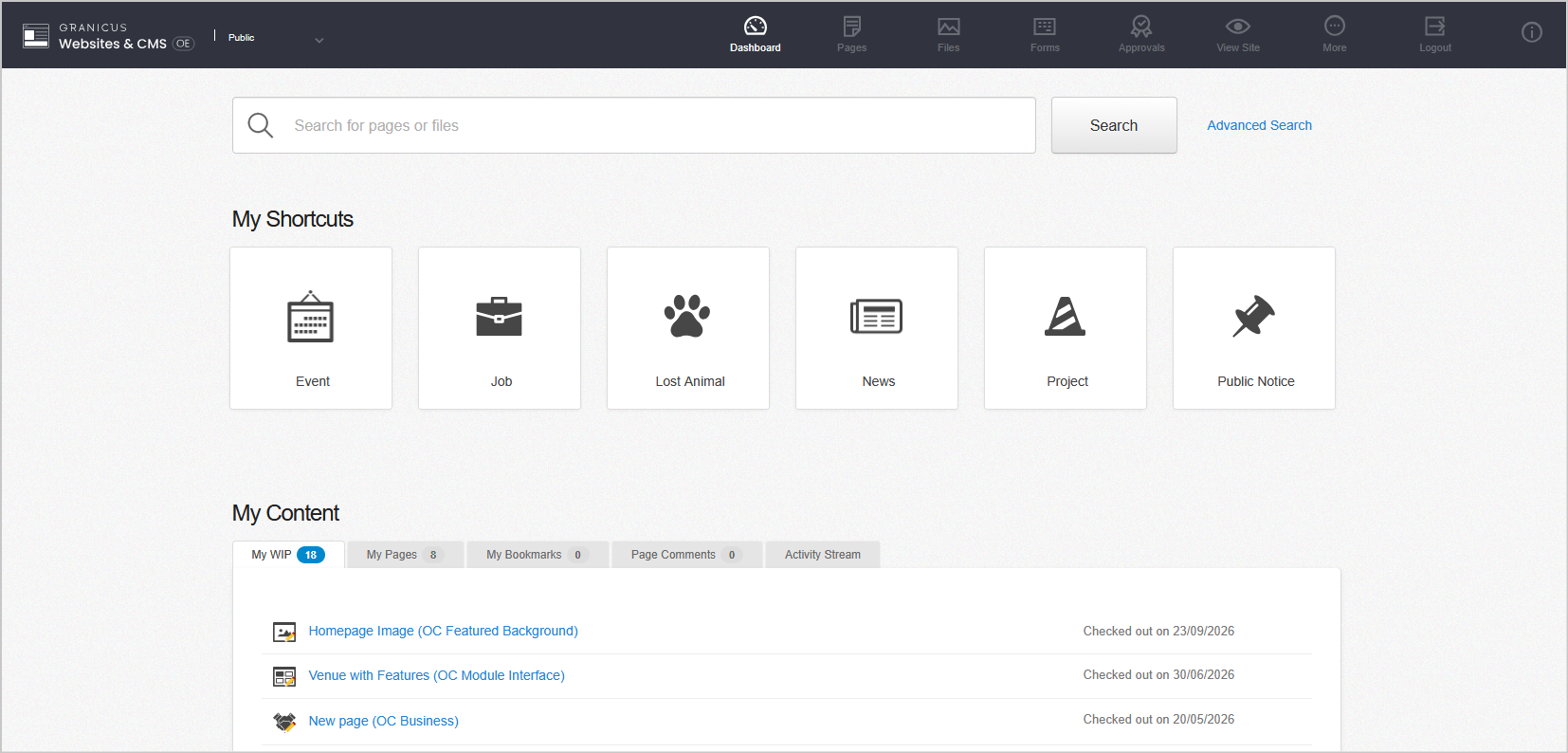The height and width of the screenshot is (753, 1568).
Task: Switch to the Page Comments tab
Action: (687, 555)
